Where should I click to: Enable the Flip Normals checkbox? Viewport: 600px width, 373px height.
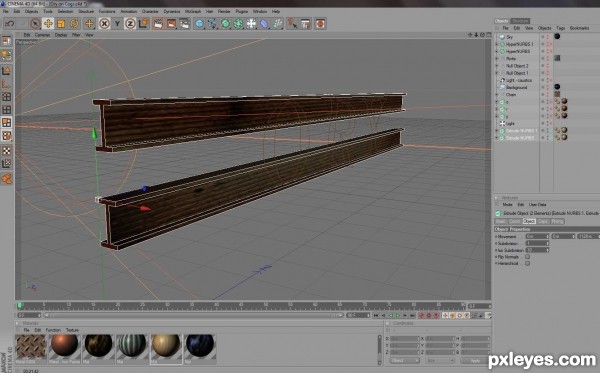click(527, 257)
